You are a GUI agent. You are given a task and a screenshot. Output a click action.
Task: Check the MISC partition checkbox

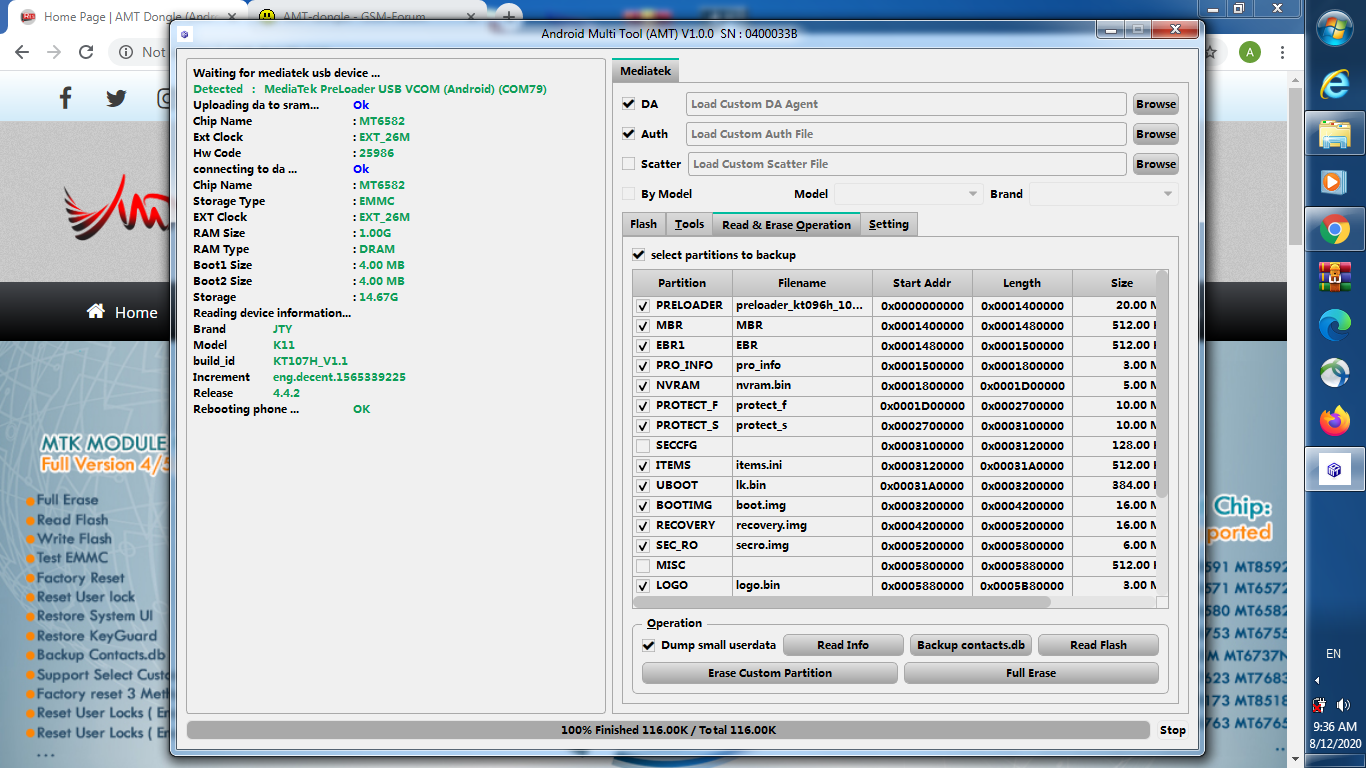point(643,566)
